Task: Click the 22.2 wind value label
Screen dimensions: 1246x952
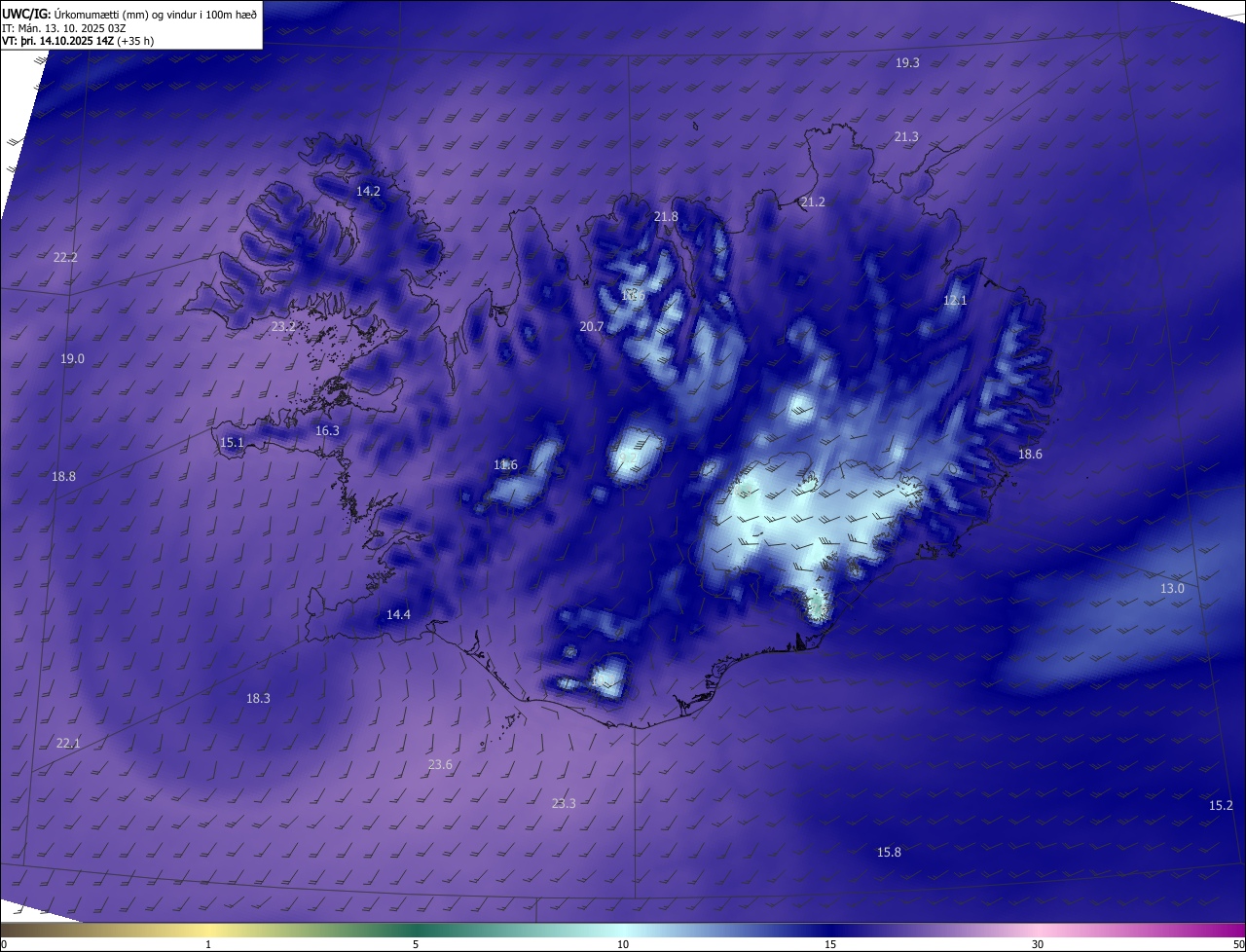Action: click(x=65, y=258)
